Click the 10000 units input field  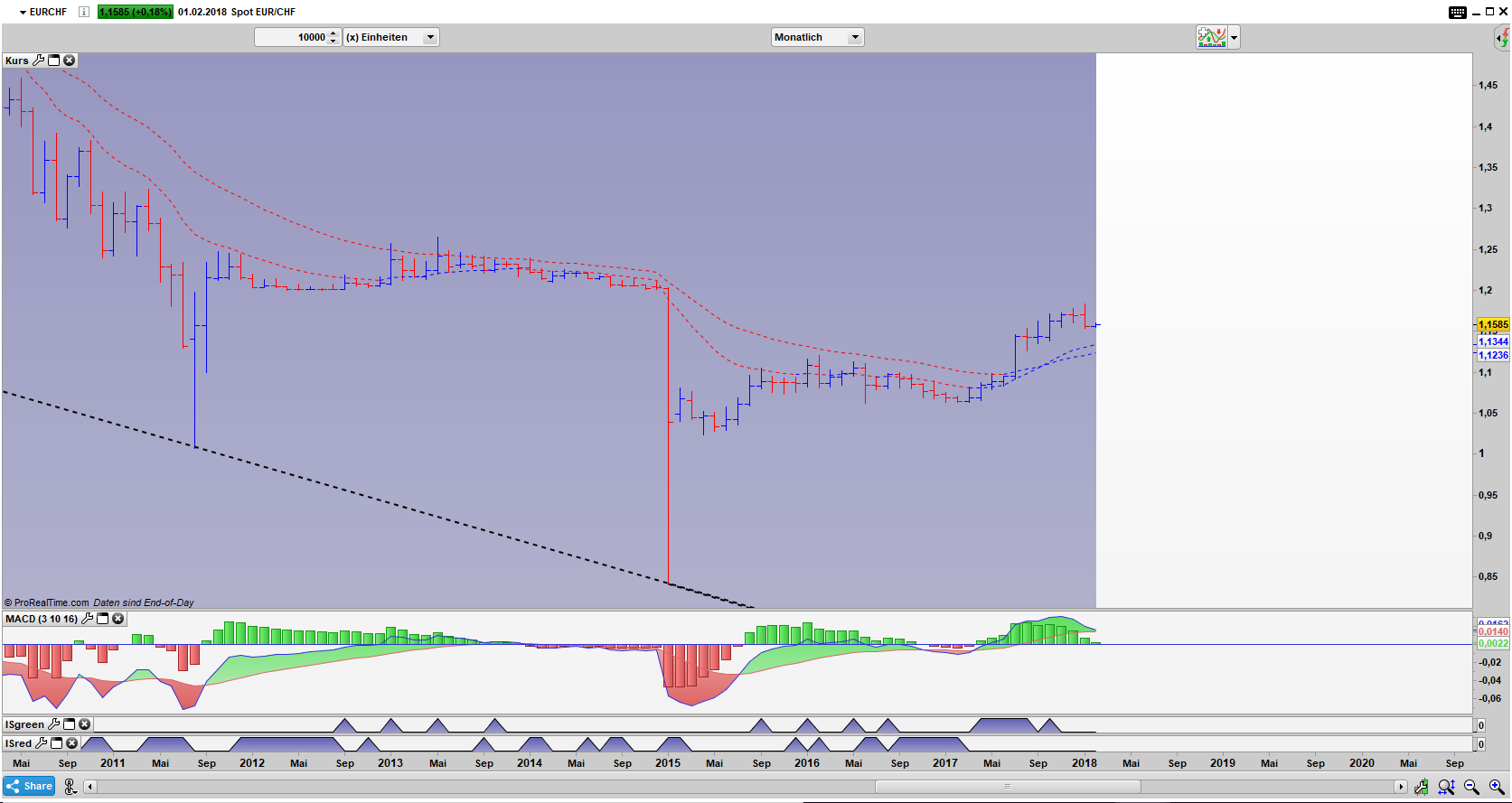(x=291, y=37)
